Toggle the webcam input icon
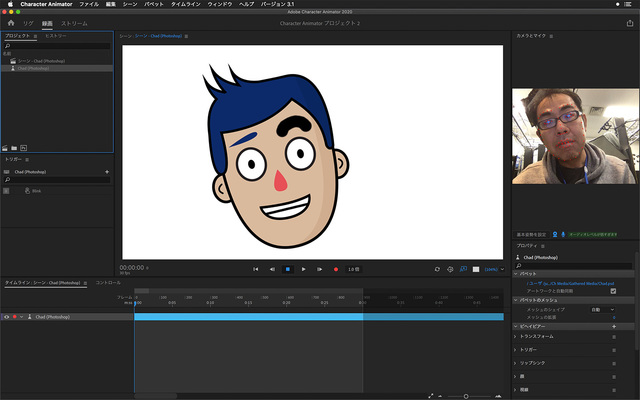Screen dimensions: 640x400 [x=555, y=234]
